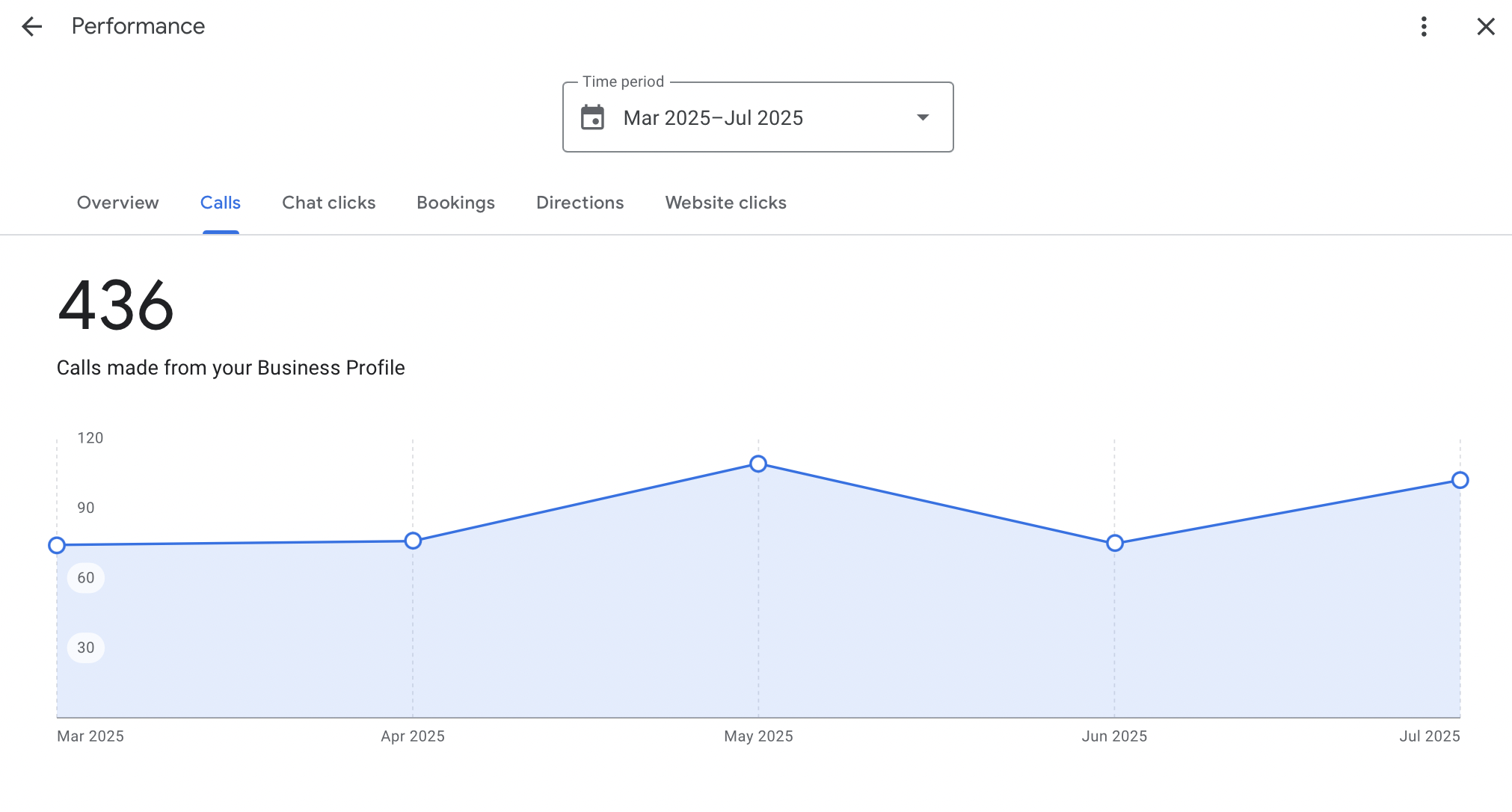Click the back arrow icon
Screen dimensions: 1512x812
31,27
